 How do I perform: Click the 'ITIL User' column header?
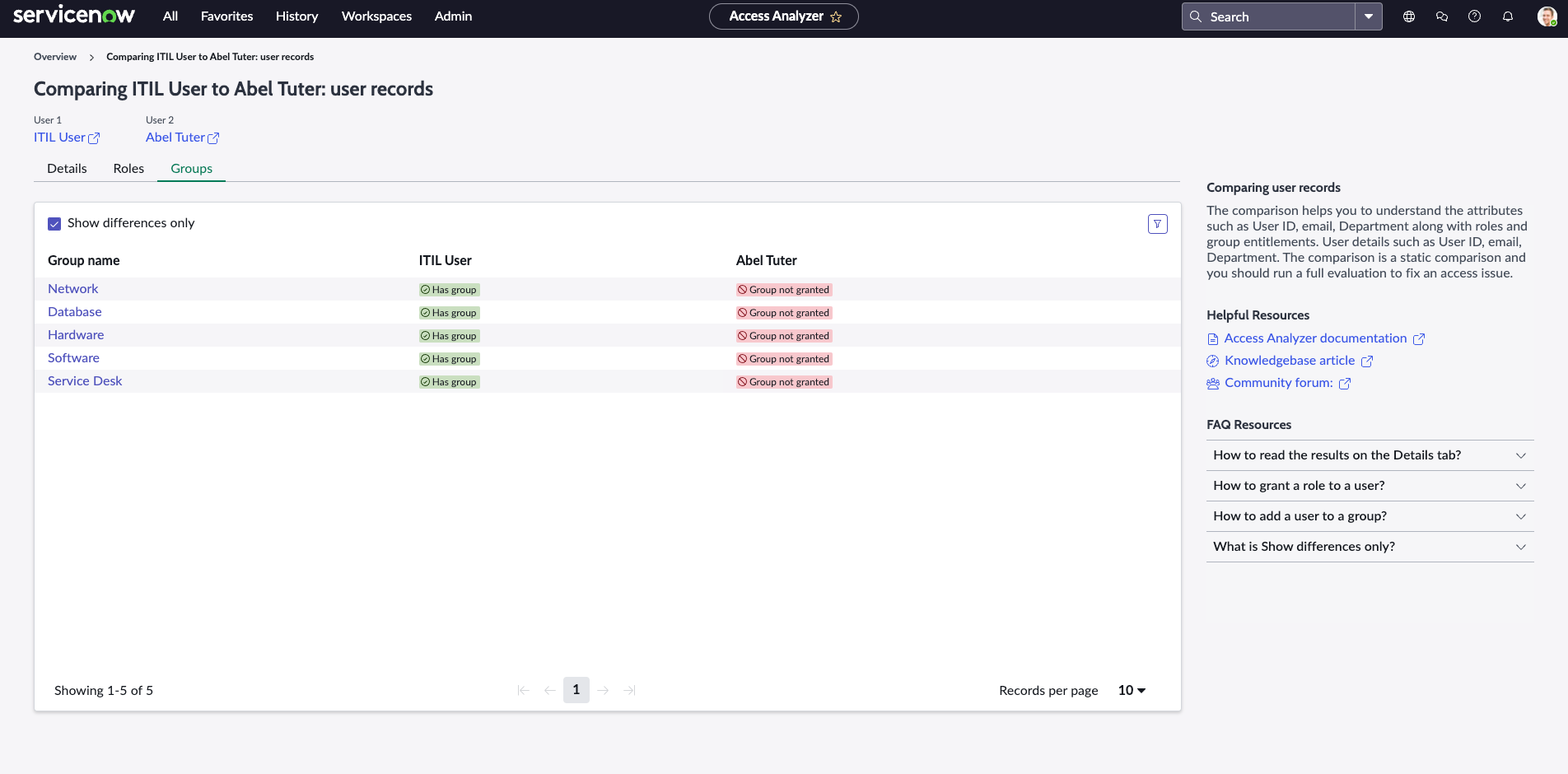point(445,260)
